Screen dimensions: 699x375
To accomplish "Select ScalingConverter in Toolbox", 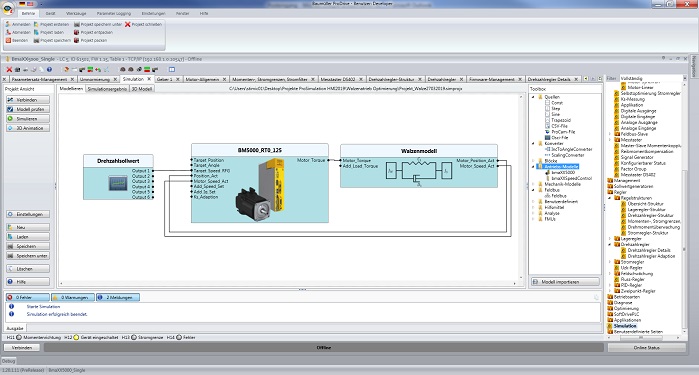I will click(564, 155).
